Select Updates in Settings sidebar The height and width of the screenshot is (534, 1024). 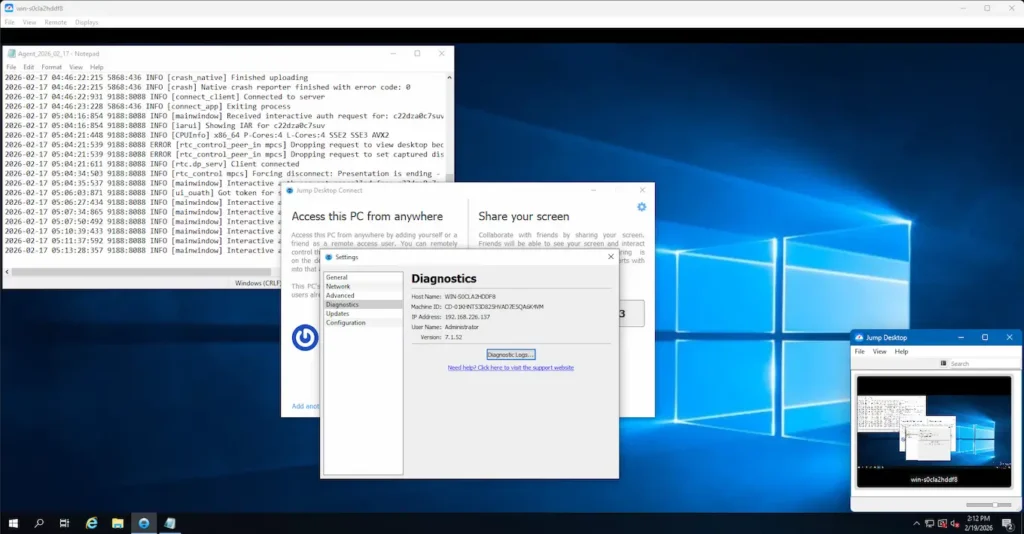[x=363, y=314]
